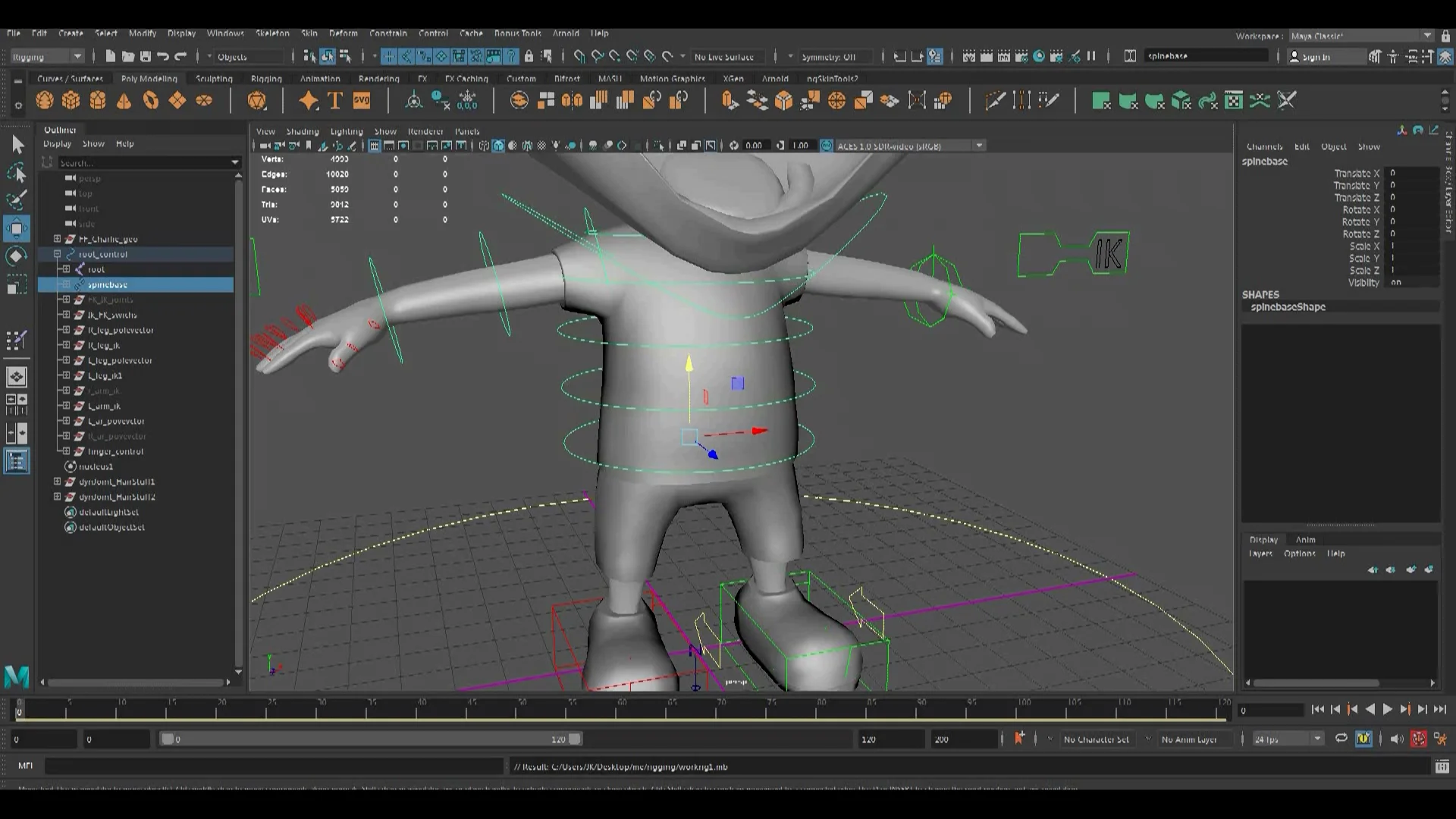Select the Move tool in toolbox
This screenshot has height=819, width=1456.
(x=17, y=228)
